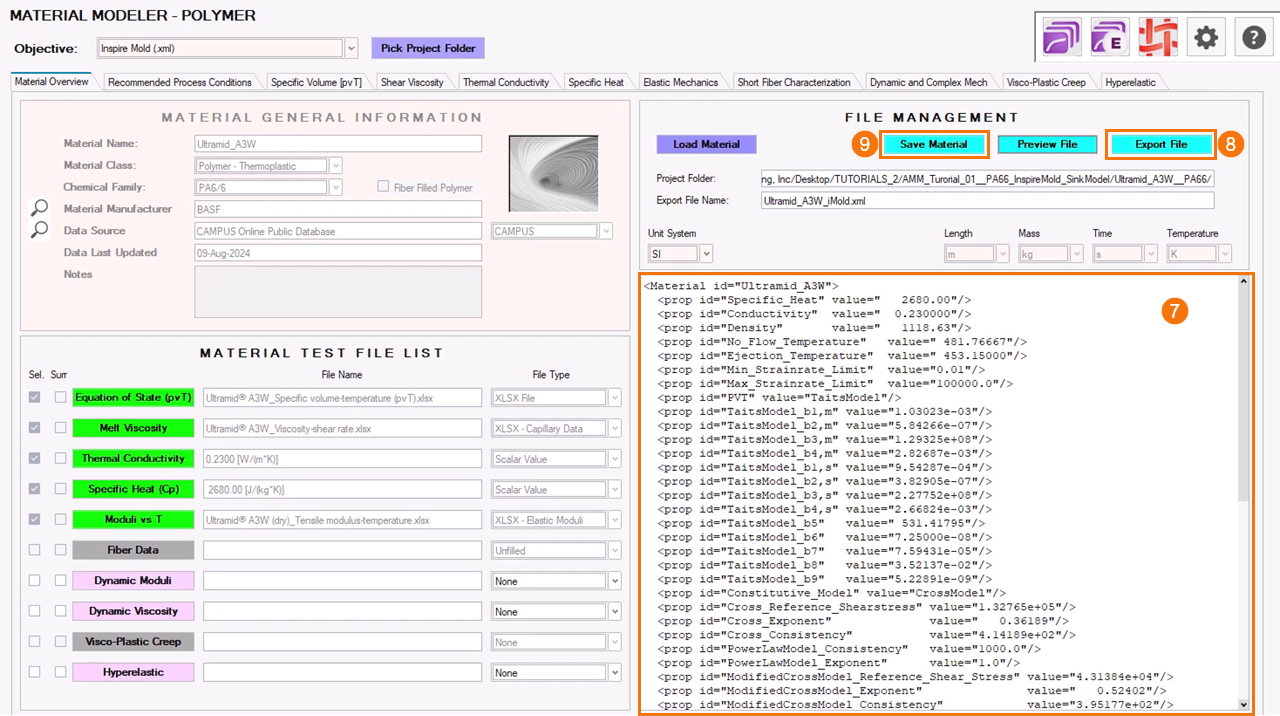Click the red woven fiber icon
This screenshot has height=716, width=1280.
pos(1157,38)
